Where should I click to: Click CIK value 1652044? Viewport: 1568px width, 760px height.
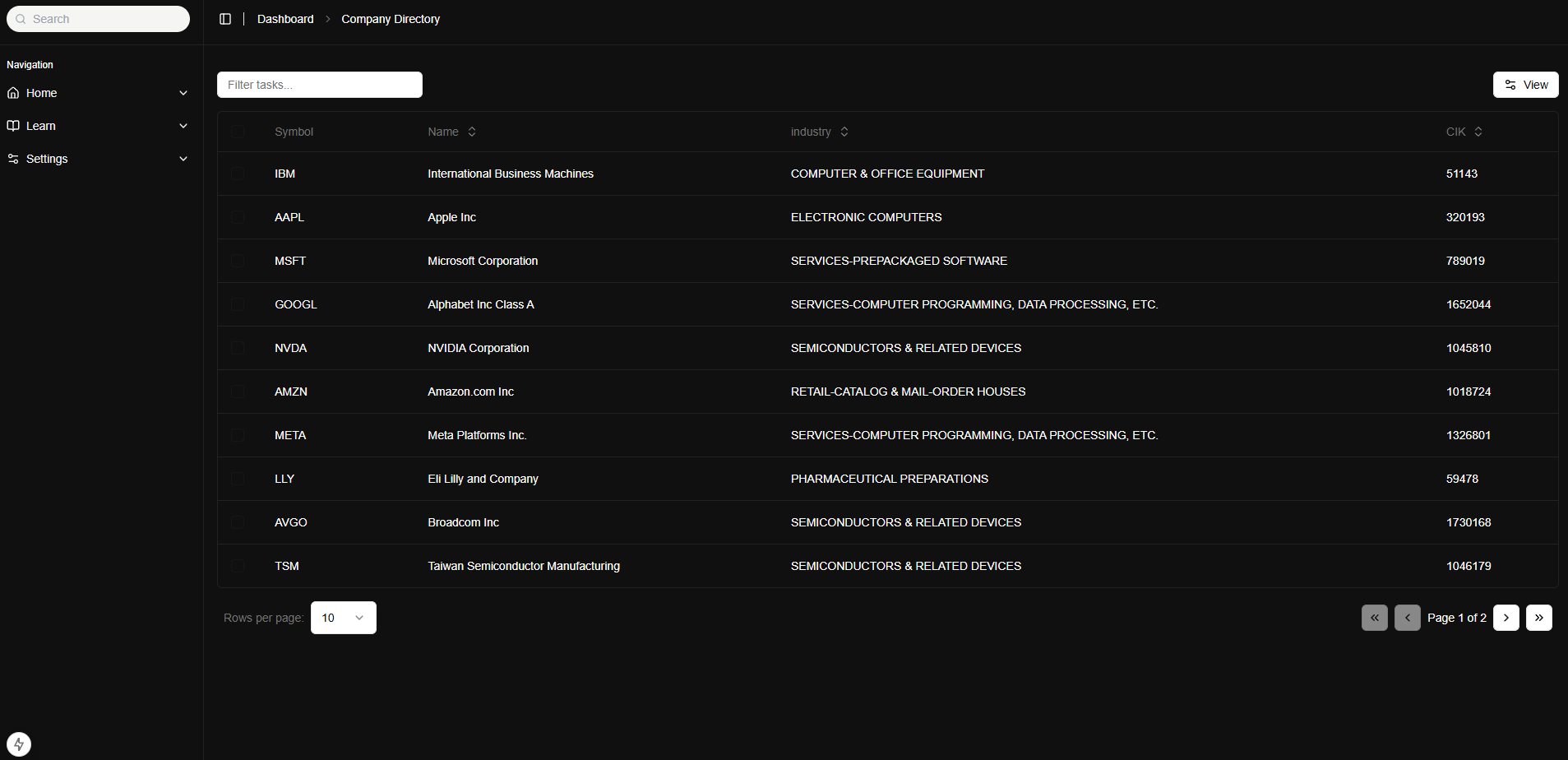pyautogui.click(x=1469, y=304)
